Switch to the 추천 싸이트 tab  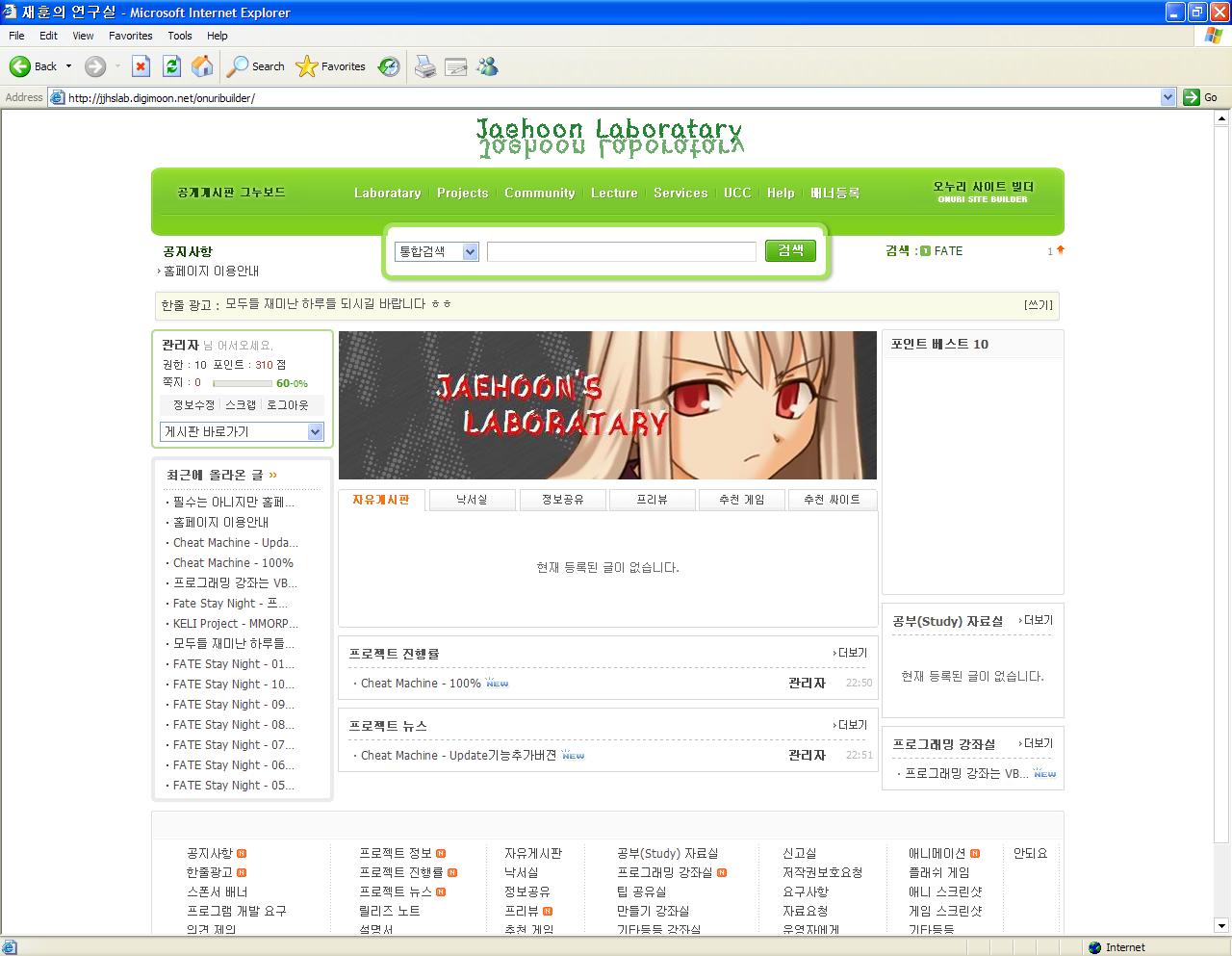pos(832,500)
